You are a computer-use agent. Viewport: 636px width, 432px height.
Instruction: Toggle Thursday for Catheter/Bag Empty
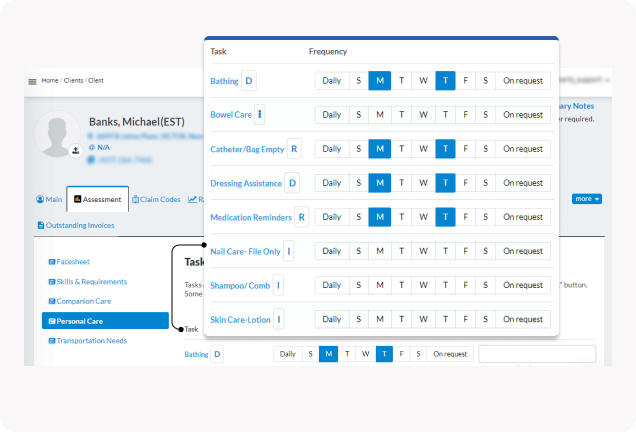click(x=445, y=149)
